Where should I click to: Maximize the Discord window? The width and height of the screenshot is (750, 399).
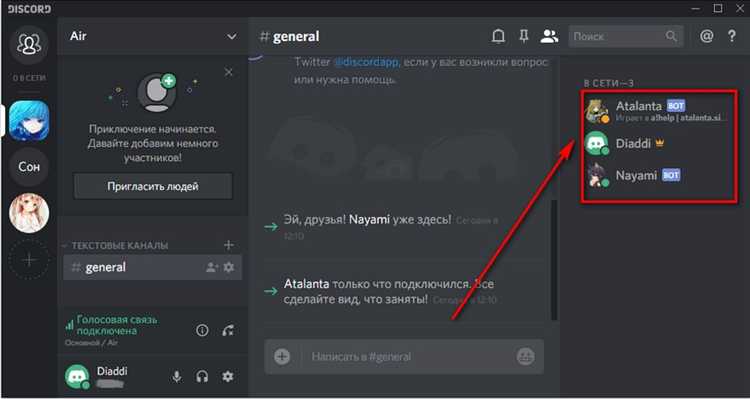[x=718, y=8]
